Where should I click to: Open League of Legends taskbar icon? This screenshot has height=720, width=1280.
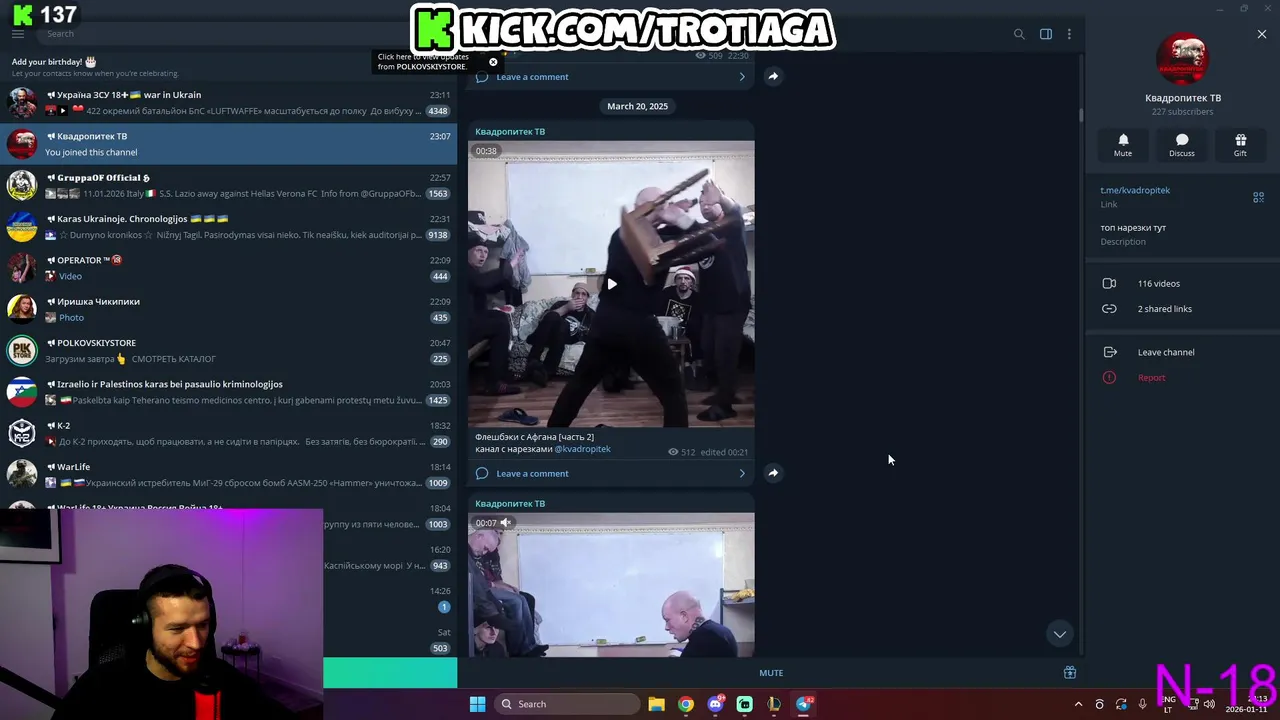(x=774, y=704)
